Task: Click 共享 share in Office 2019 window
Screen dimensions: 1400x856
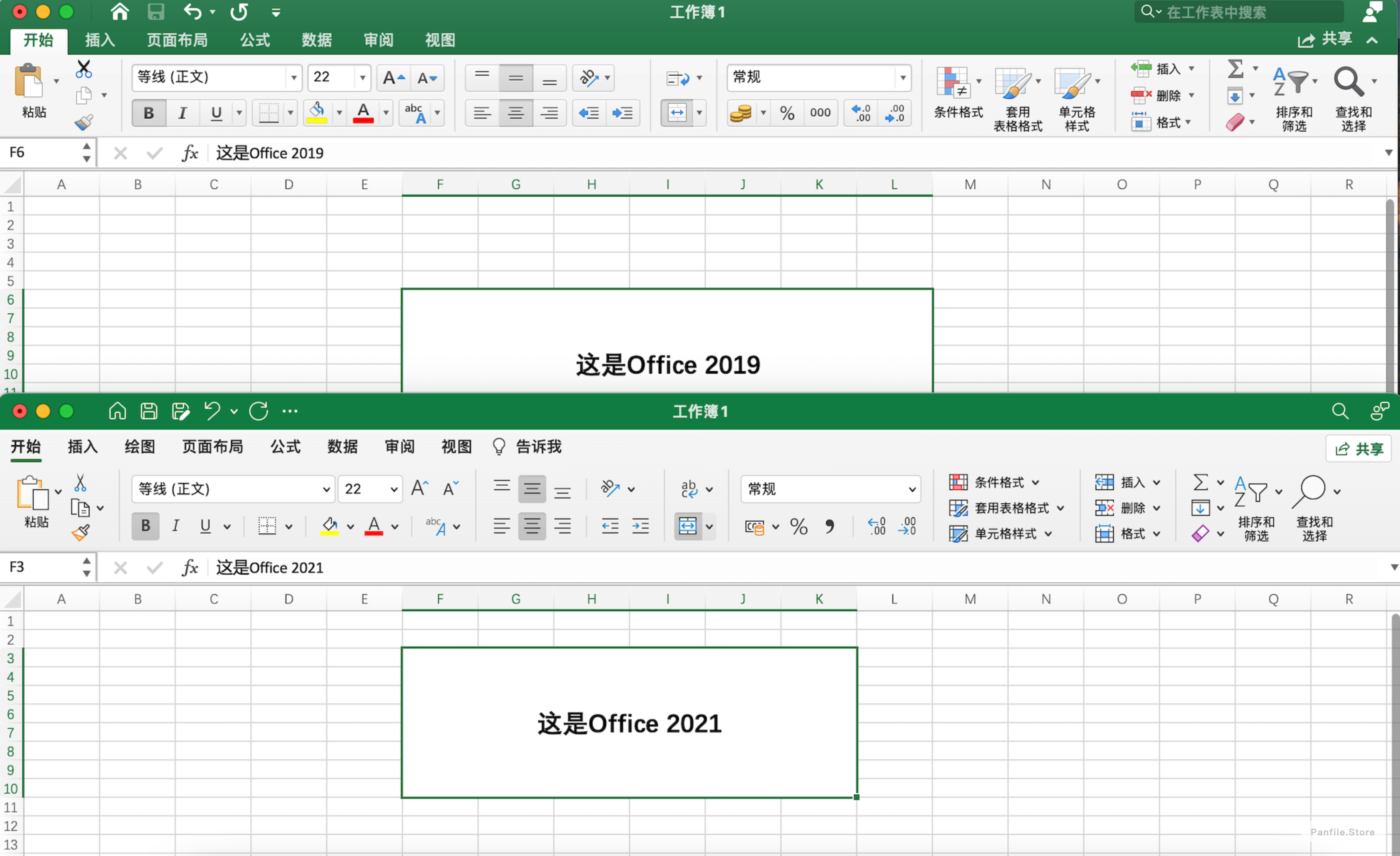Action: 1324,39
